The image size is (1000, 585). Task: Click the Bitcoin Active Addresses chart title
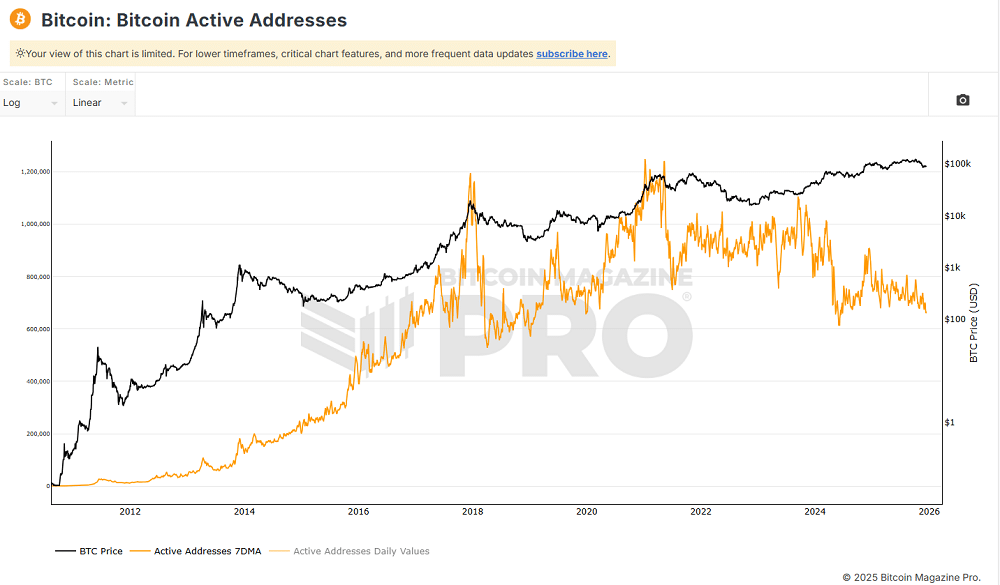click(194, 20)
